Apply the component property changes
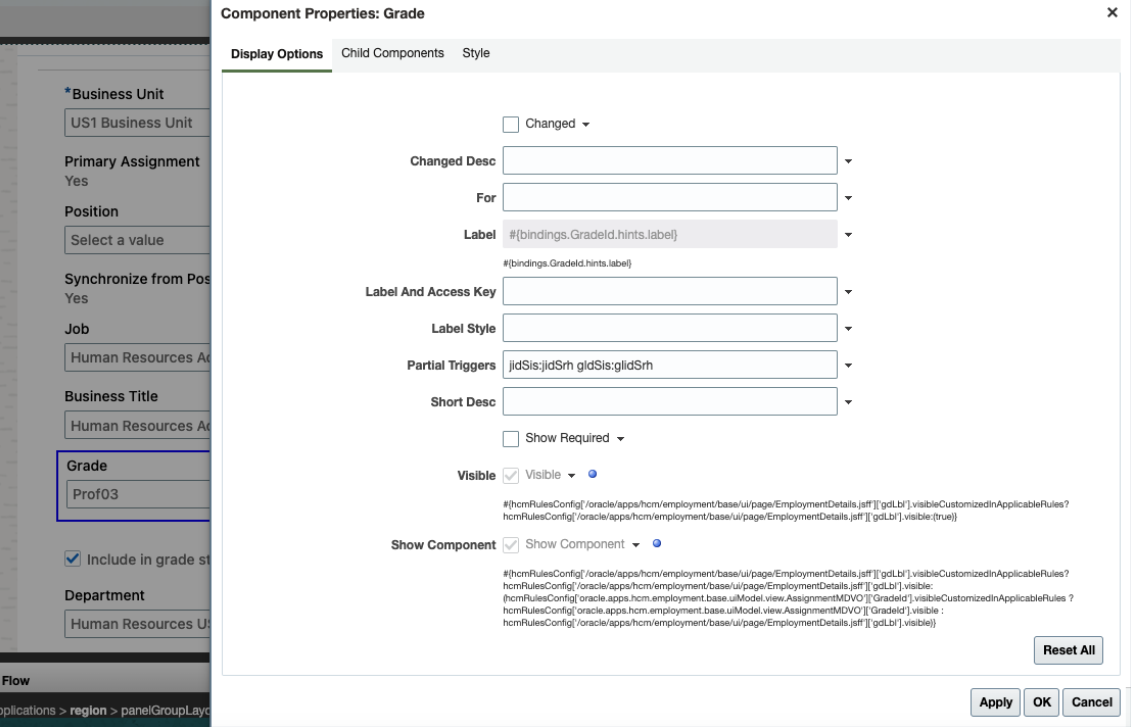This screenshot has width=1131, height=727. 995,702
